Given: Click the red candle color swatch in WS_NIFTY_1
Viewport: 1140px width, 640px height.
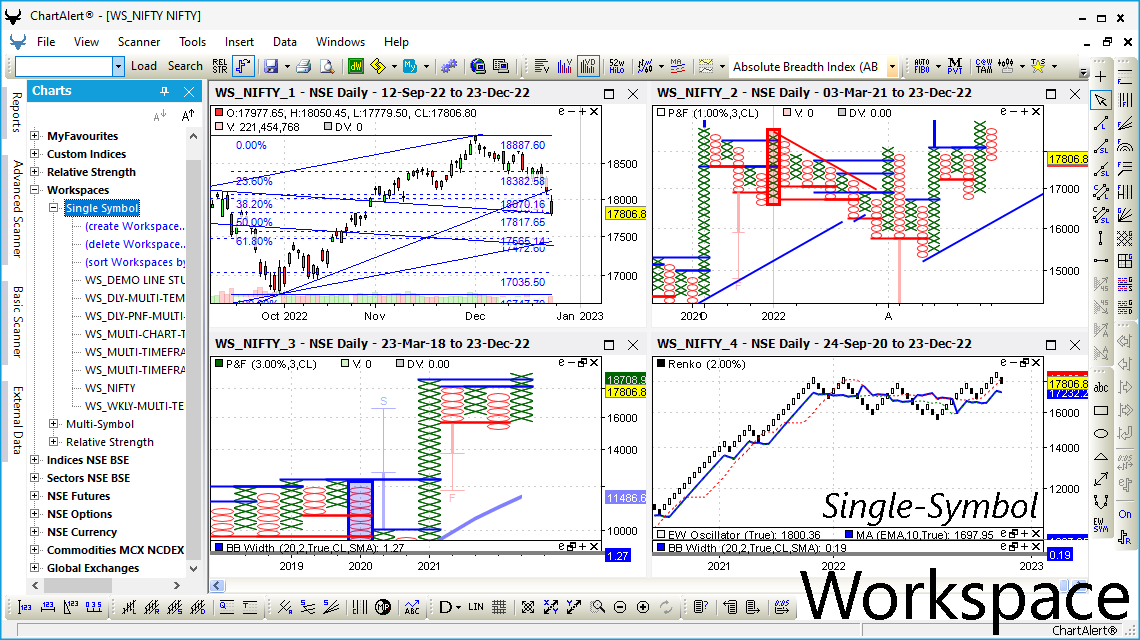Looking at the screenshot, I should [220, 113].
